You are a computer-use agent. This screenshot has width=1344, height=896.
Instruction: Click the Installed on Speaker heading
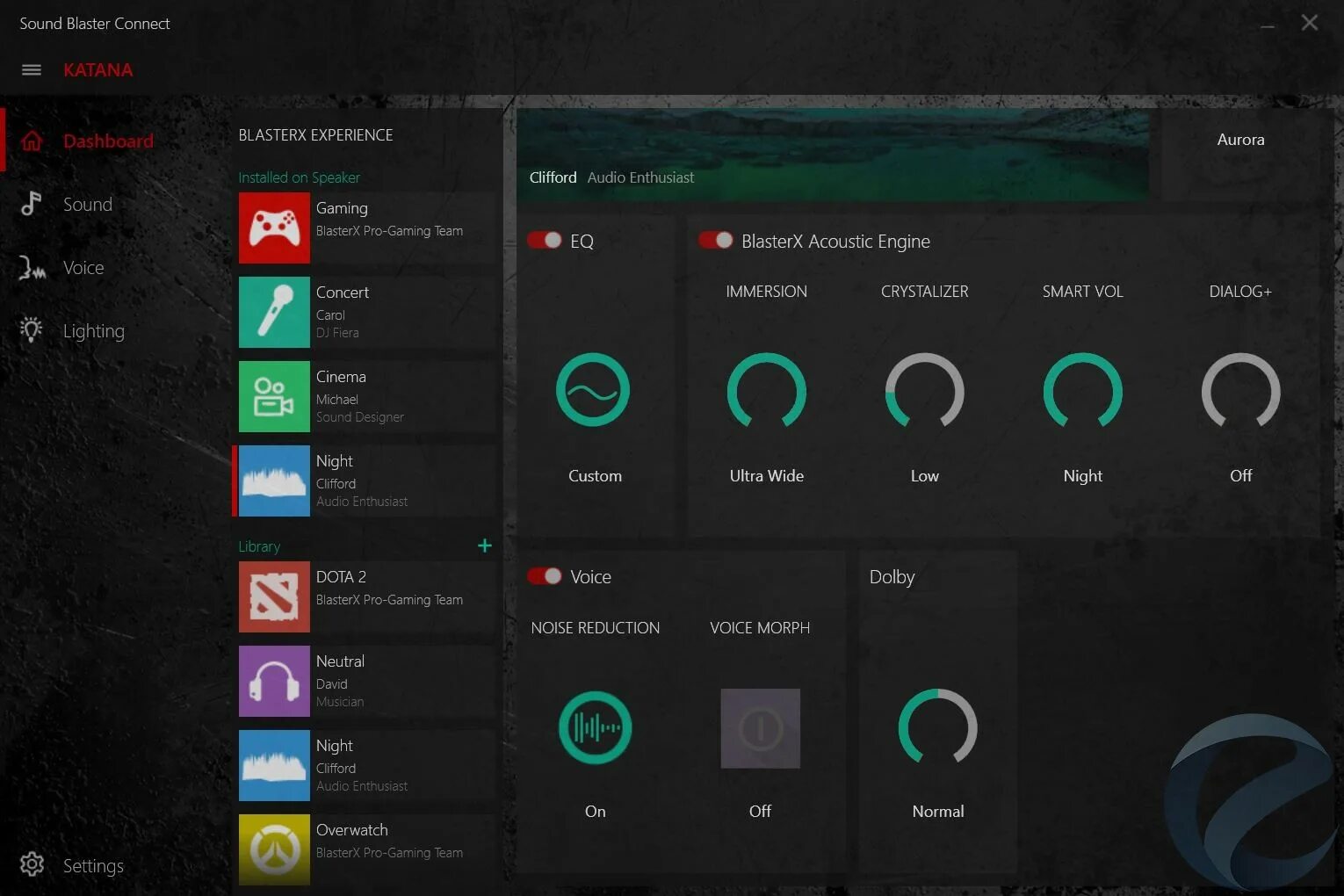click(x=300, y=177)
